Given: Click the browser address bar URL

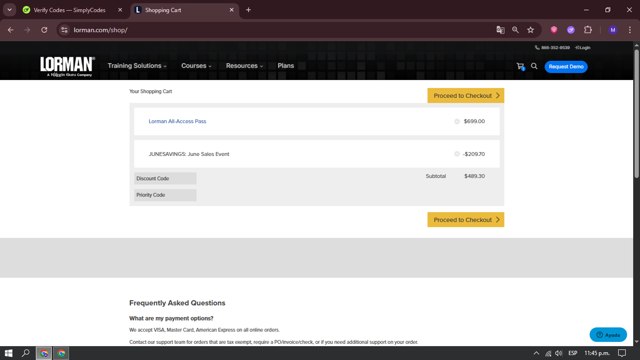Looking at the screenshot, I should click(x=100, y=30).
